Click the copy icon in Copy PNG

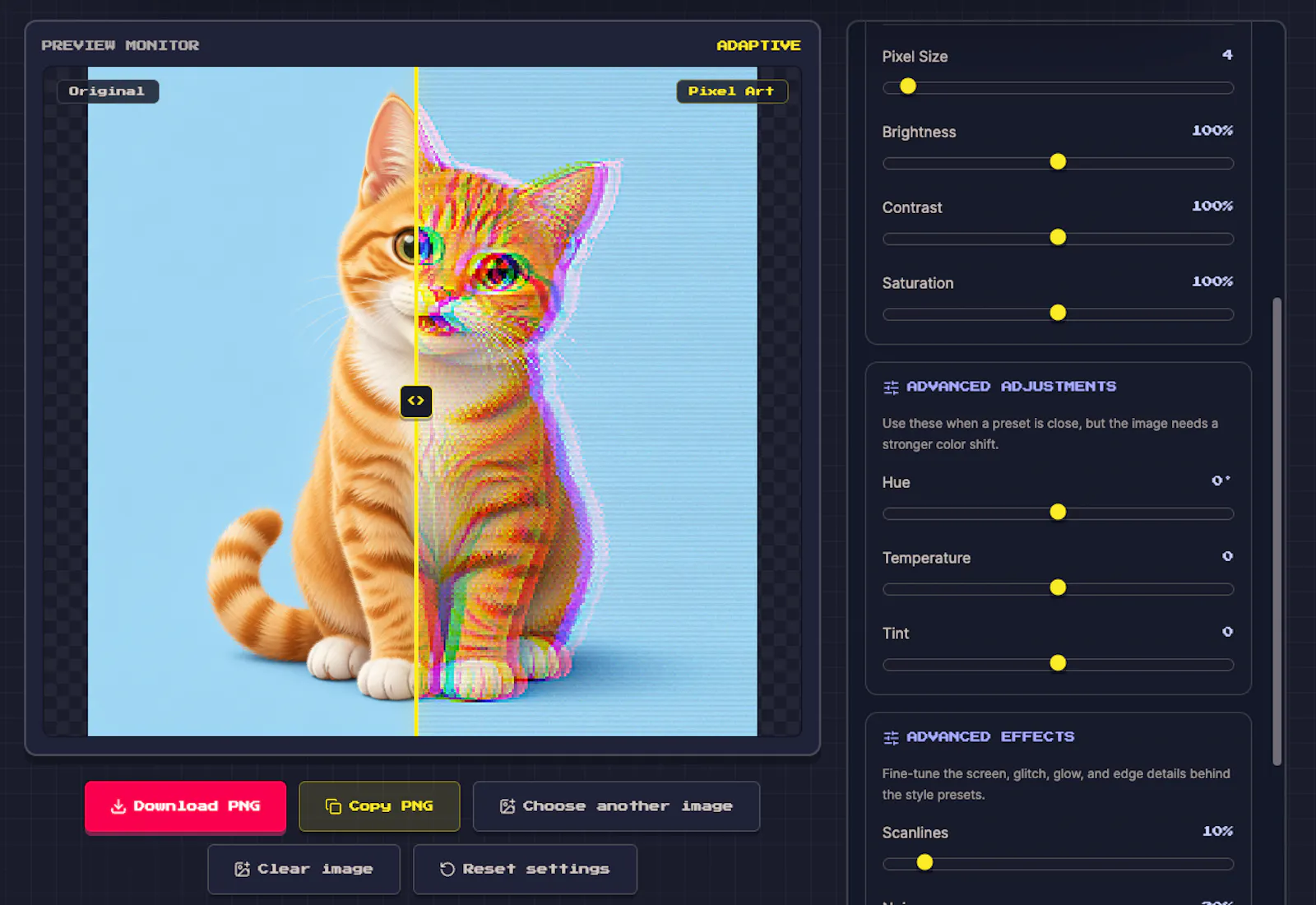click(x=333, y=806)
